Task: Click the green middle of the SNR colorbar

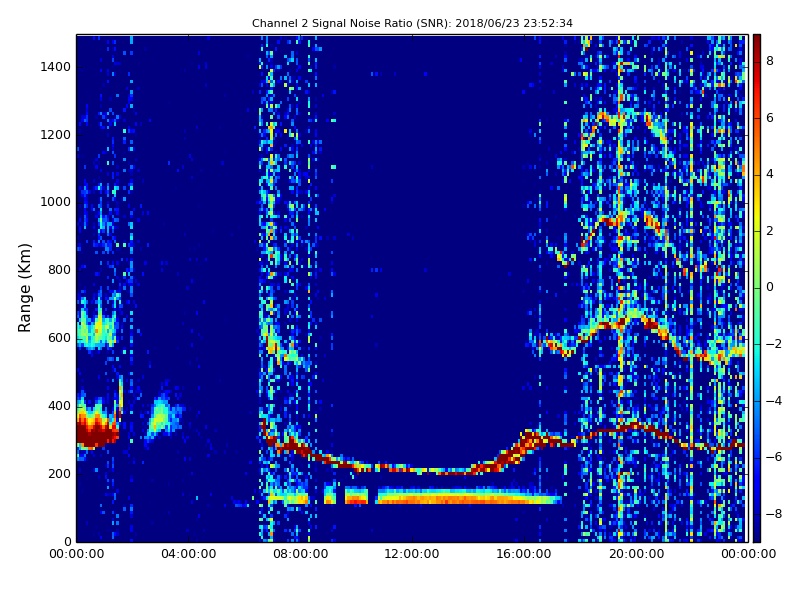Action: (x=757, y=288)
